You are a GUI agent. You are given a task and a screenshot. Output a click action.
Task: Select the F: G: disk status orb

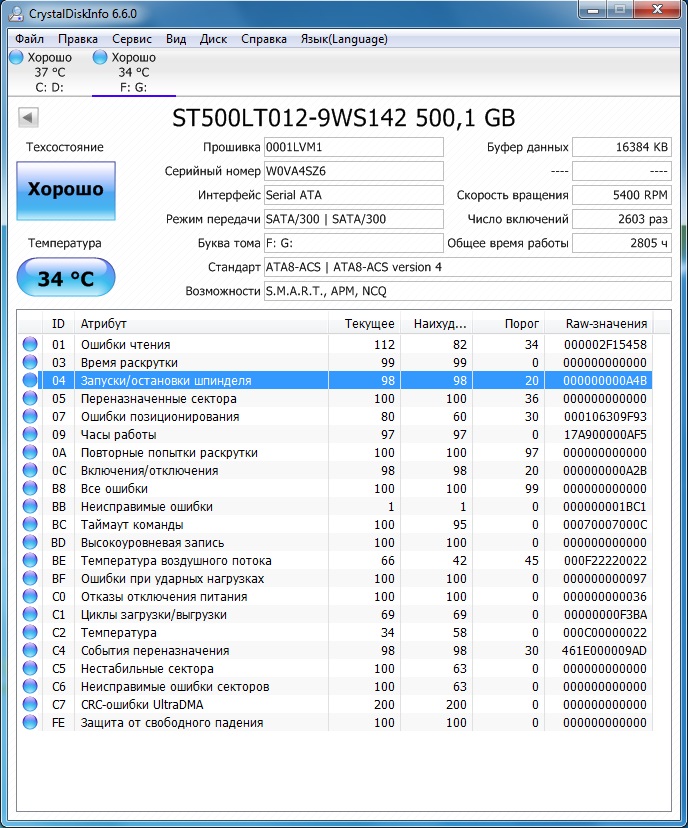pyautogui.click(x=100, y=58)
